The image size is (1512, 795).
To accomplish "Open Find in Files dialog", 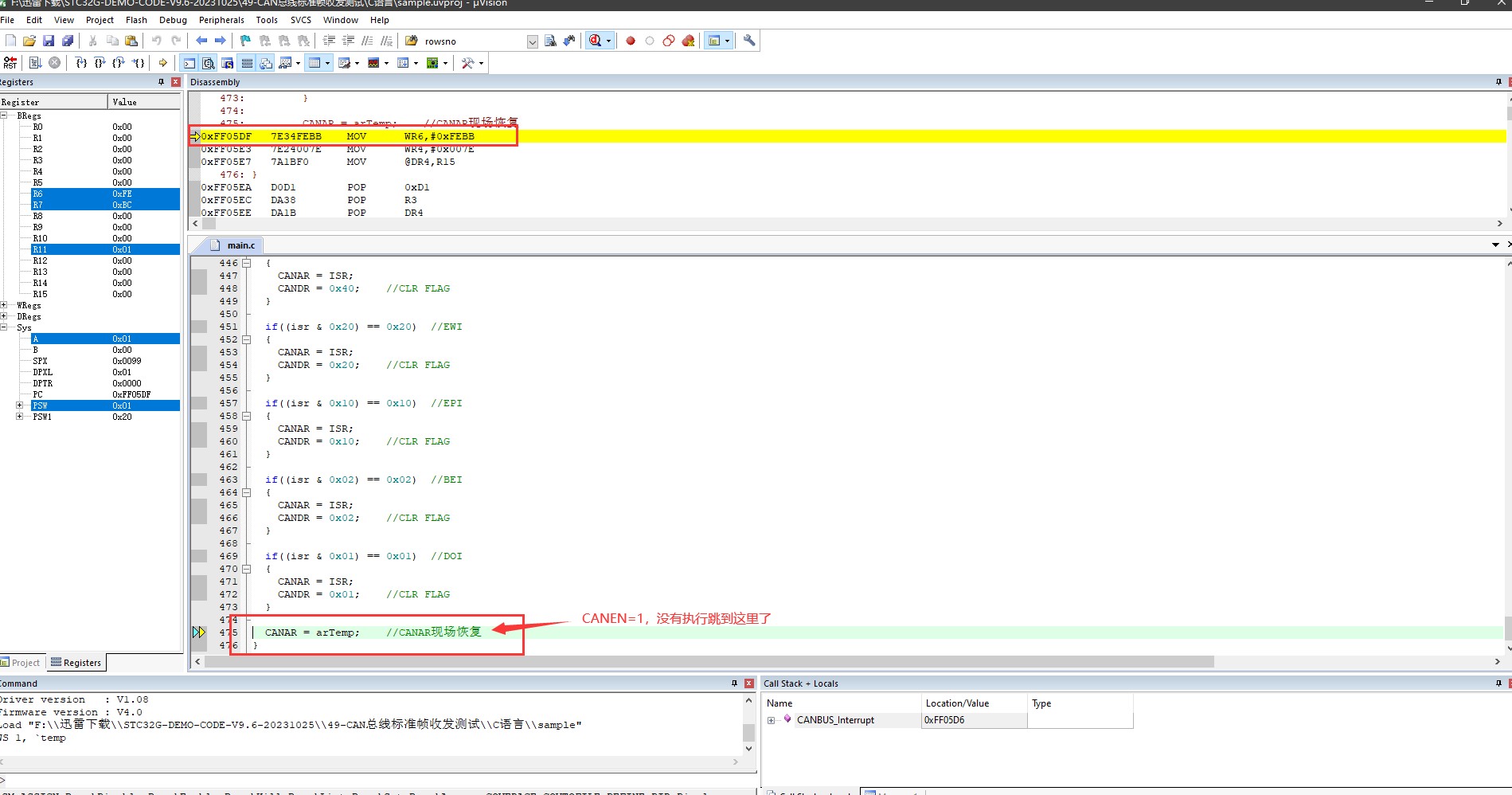I will [412, 41].
